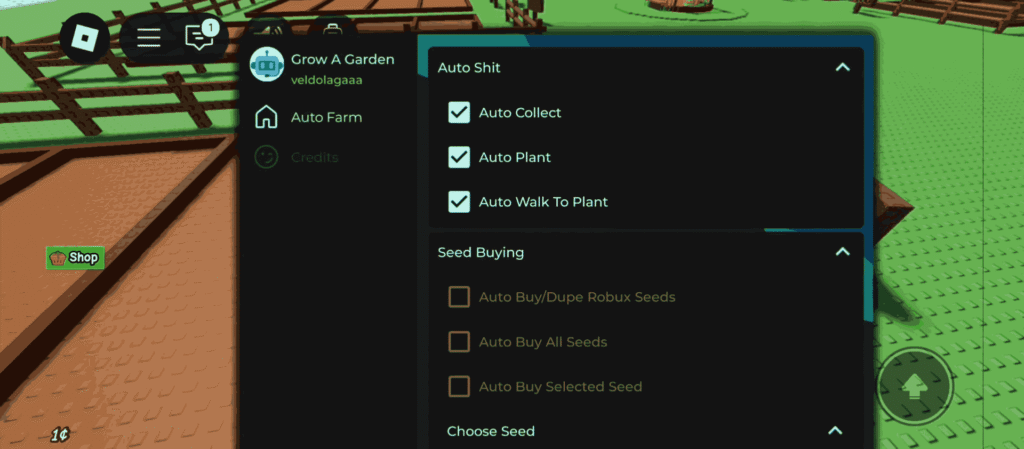This screenshot has height=449, width=1024.
Task: Click the Credits smiley face icon
Action: point(266,157)
